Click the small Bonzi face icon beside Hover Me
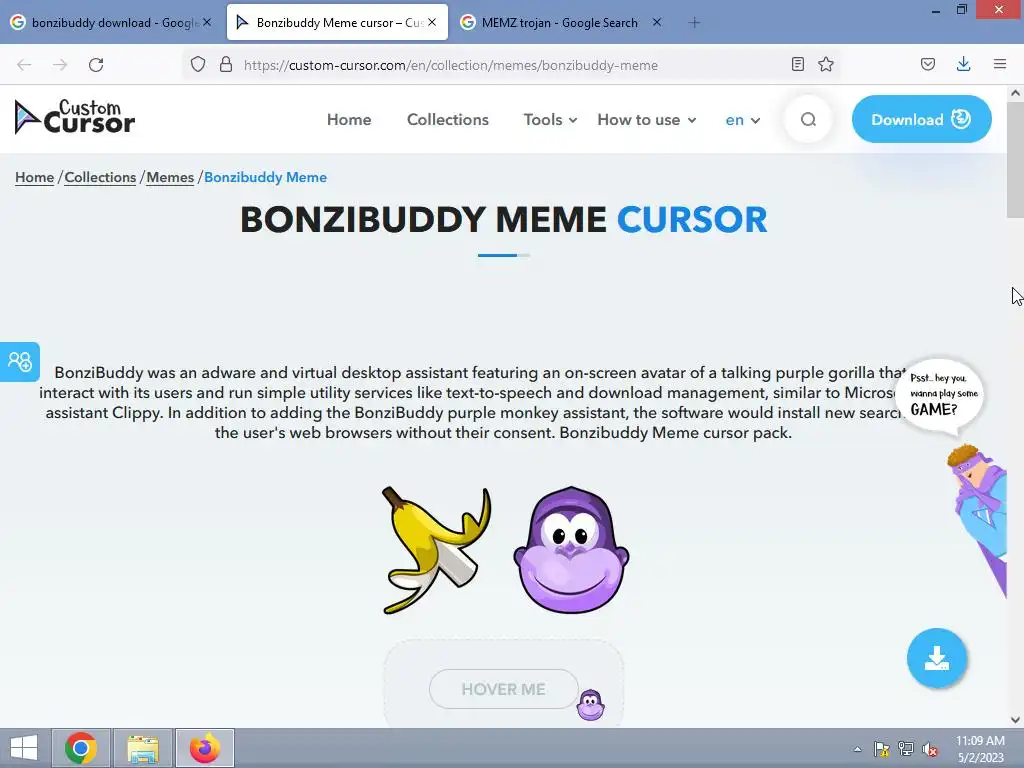The width and height of the screenshot is (1024, 768). point(591,705)
